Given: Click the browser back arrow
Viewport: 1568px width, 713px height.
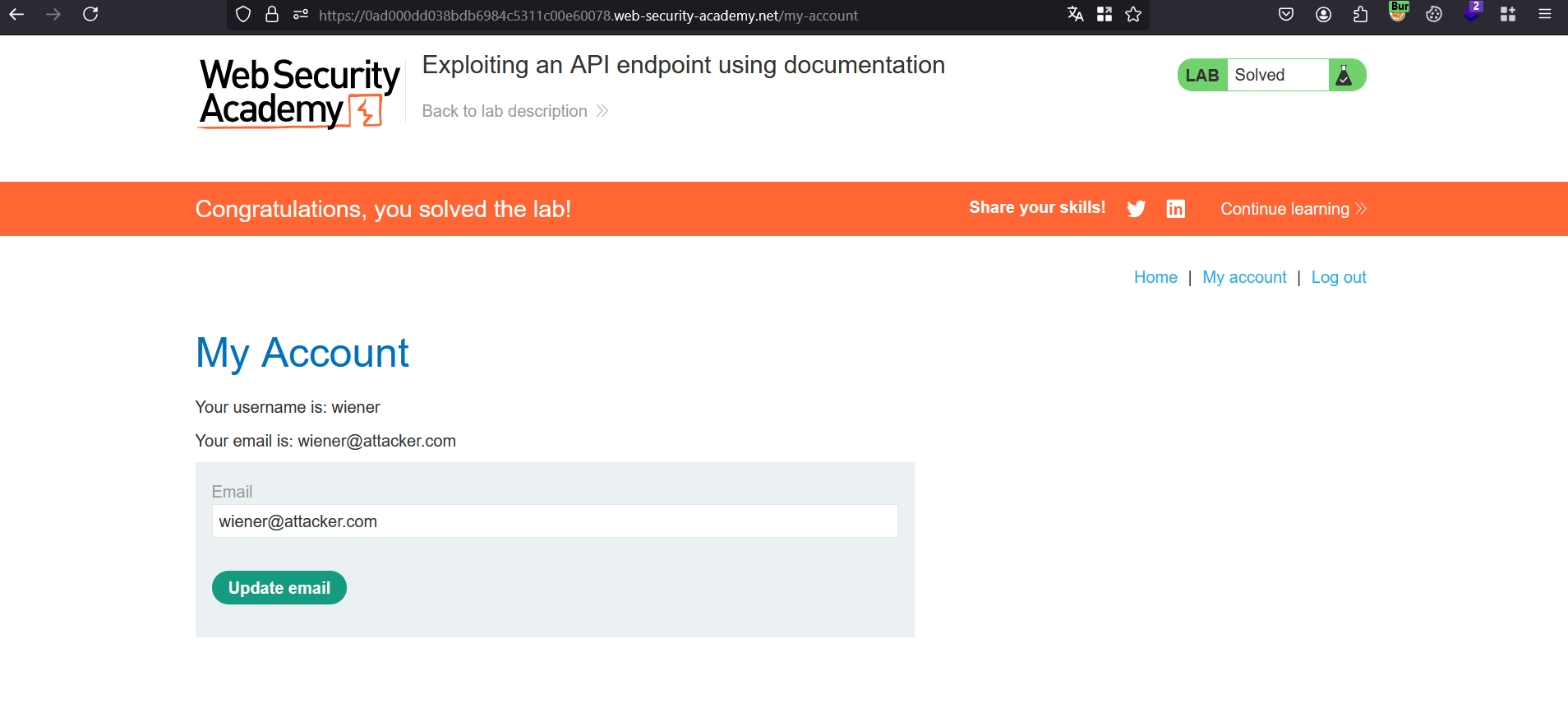Looking at the screenshot, I should [x=16, y=14].
